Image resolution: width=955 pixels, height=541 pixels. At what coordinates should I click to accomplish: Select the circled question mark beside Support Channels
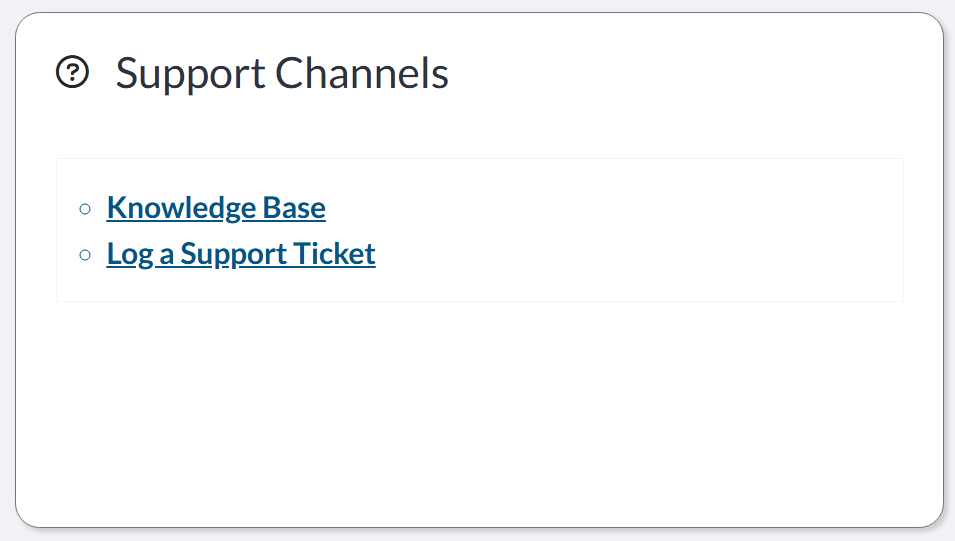click(72, 72)
